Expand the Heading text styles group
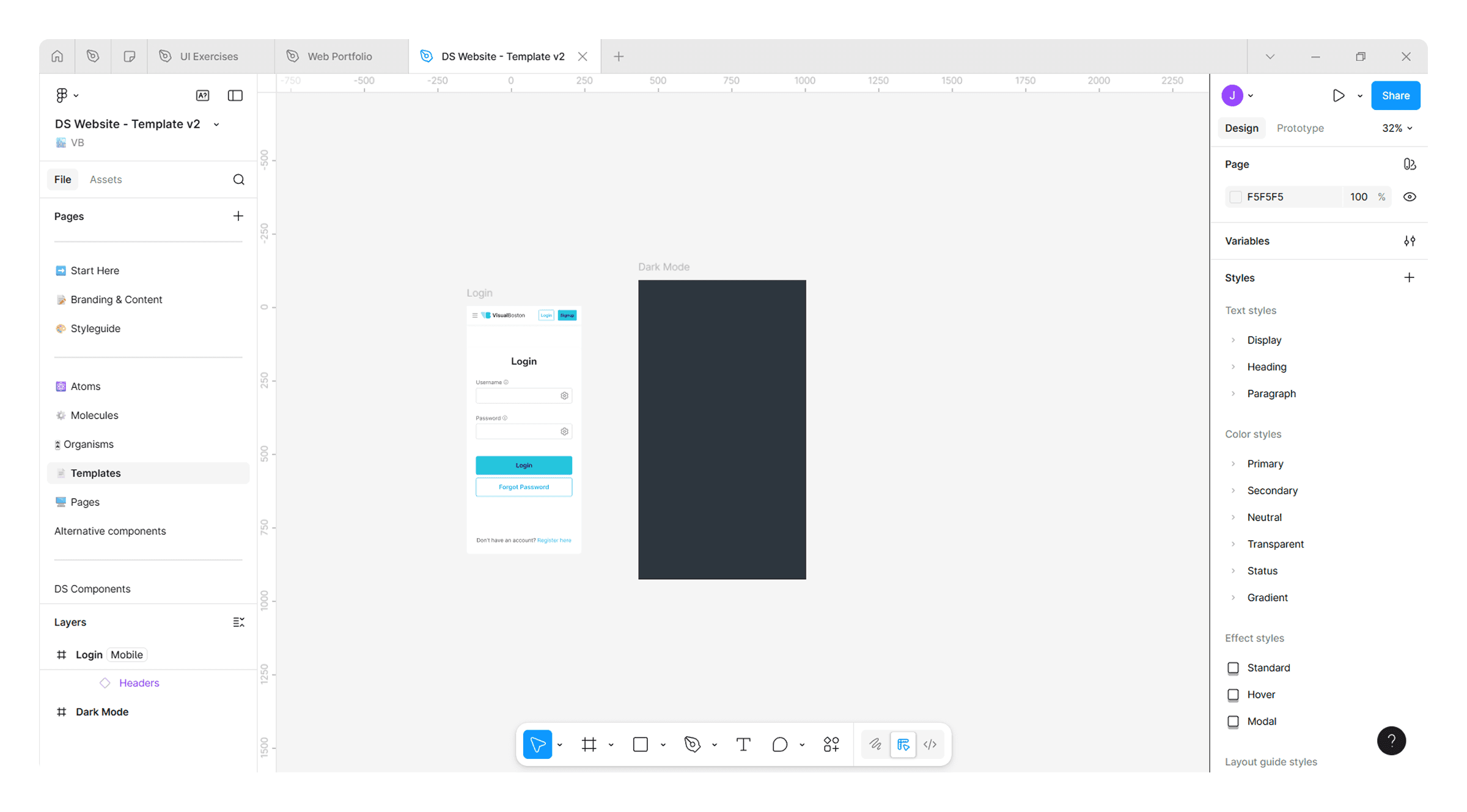The width and height of the screenshot is (1467, 812). tap(1234, 367)
